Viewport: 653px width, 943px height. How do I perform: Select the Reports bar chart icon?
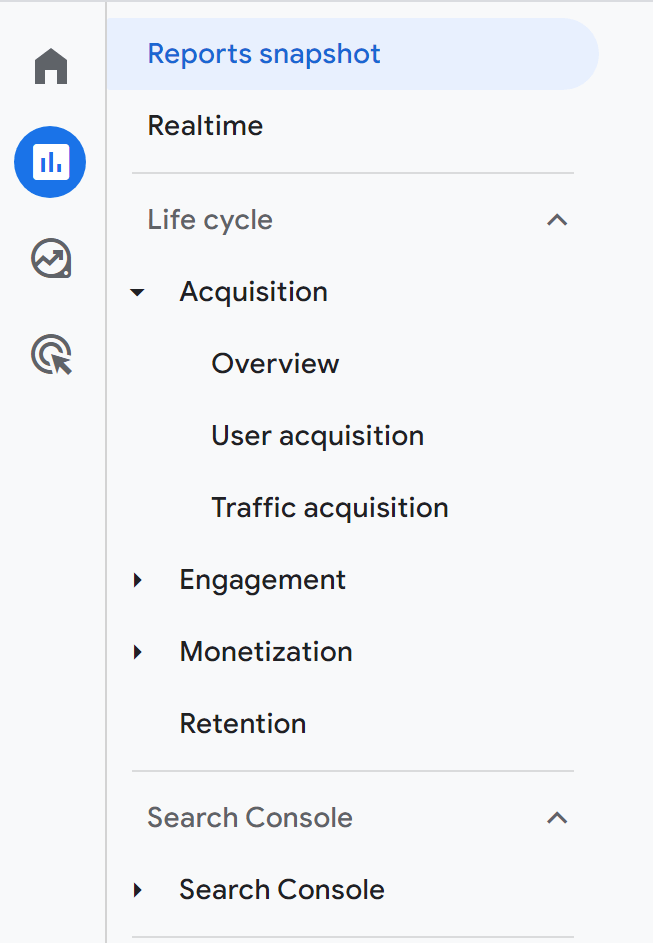(x=50, y=161)
